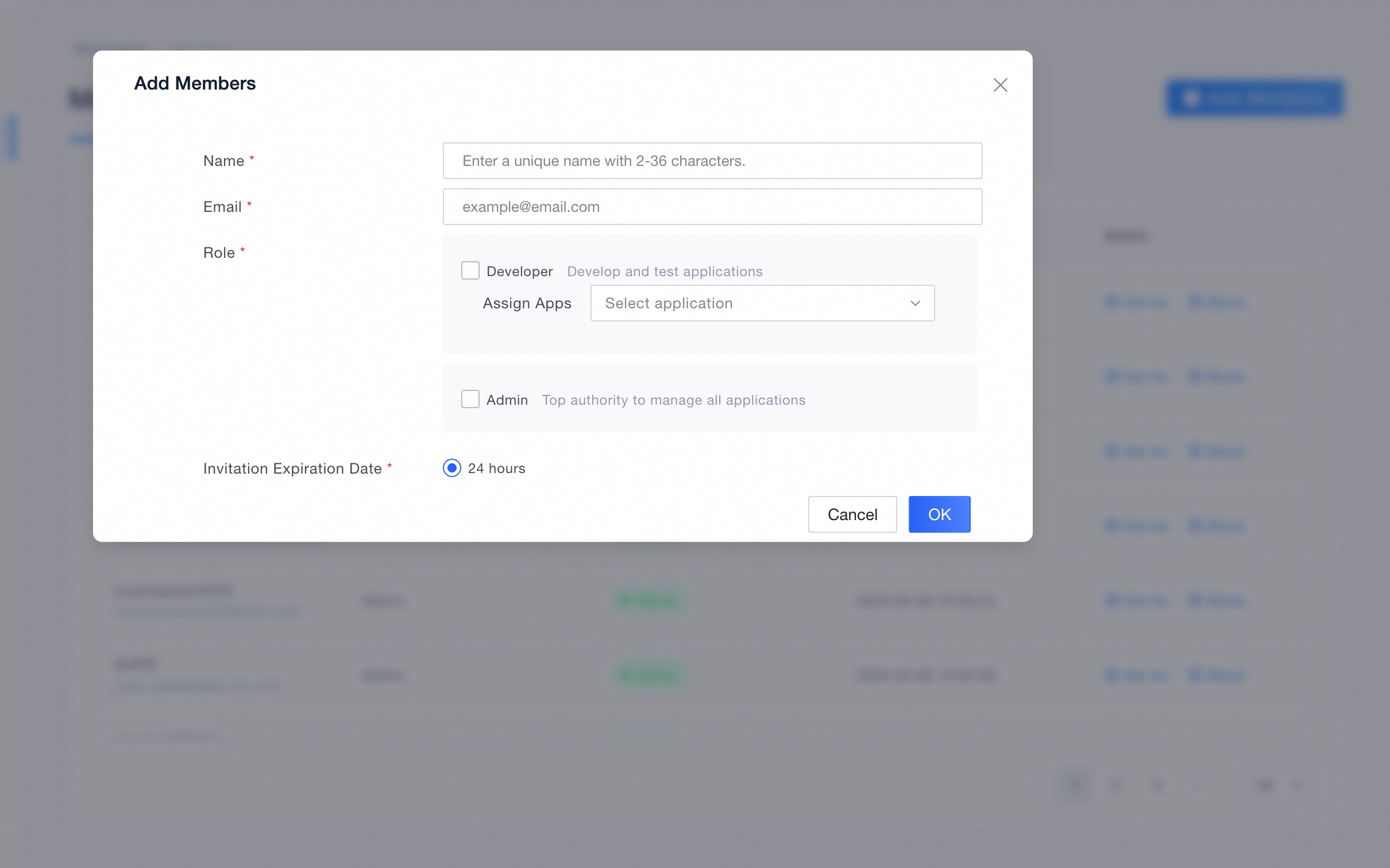Click the Add Members dialog title
Screen dimensions: 1390x868
[195, 83]
